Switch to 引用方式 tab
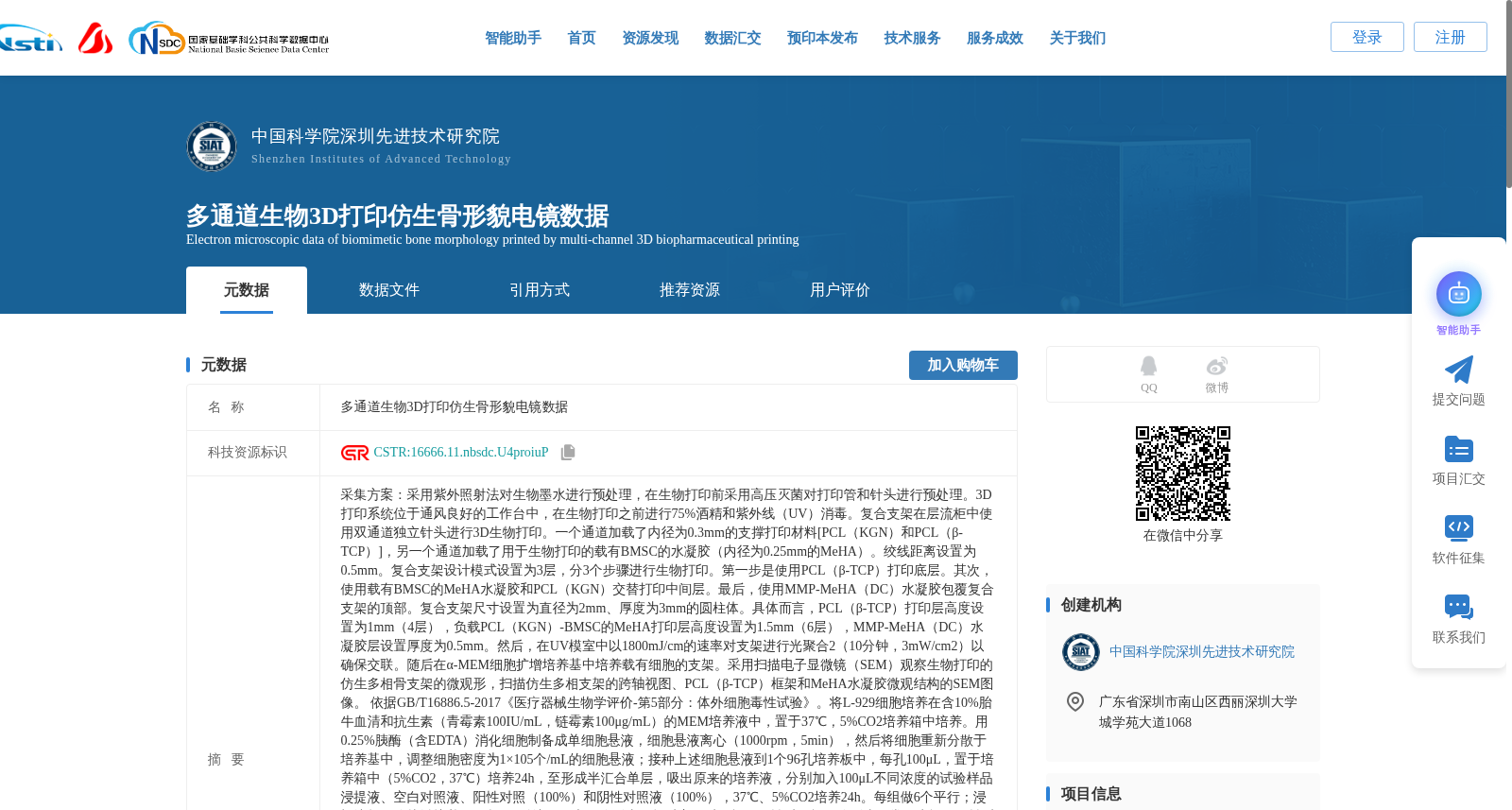The width and height of the screenshot is (1512, 810). pos(540,290)
